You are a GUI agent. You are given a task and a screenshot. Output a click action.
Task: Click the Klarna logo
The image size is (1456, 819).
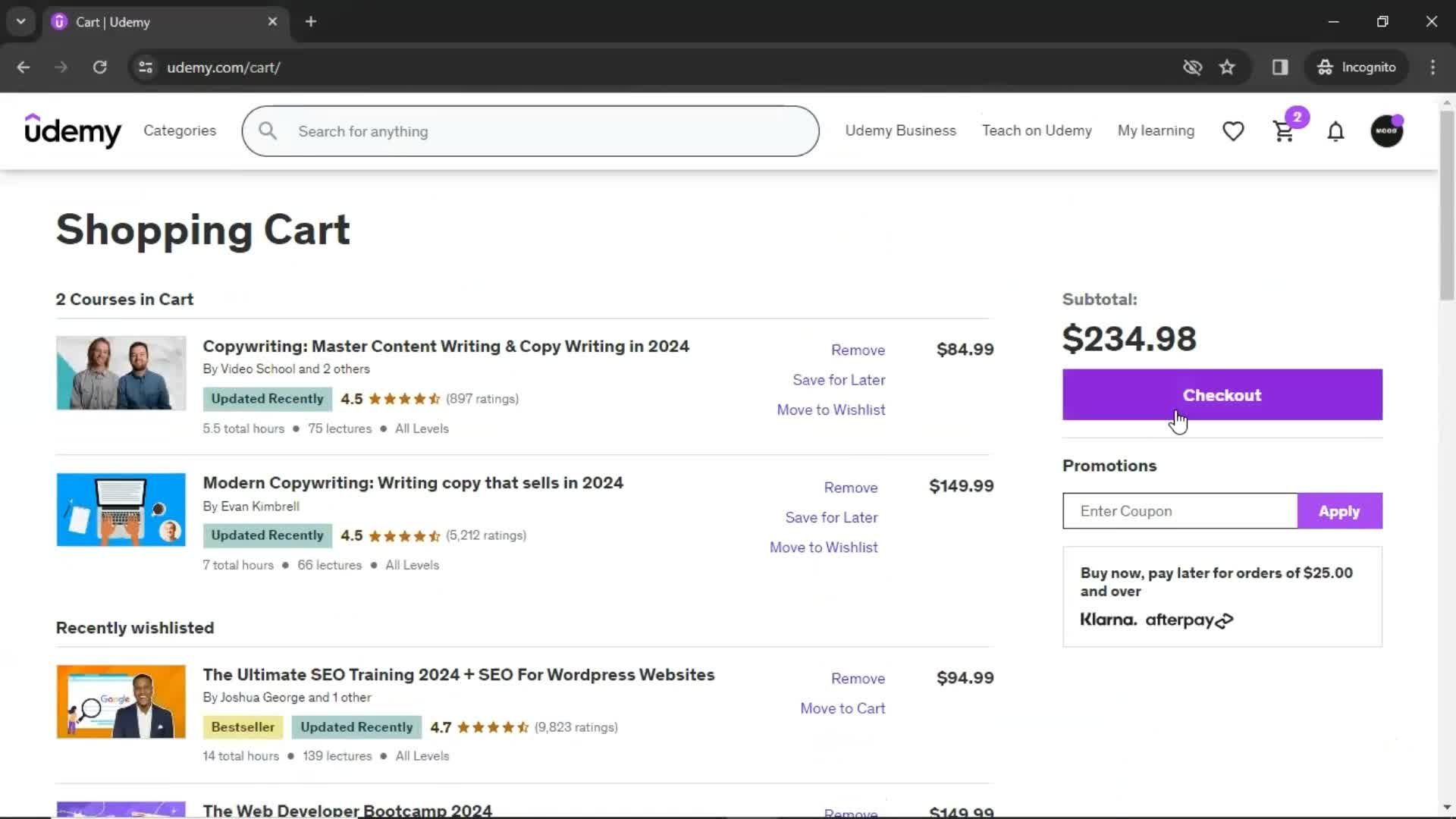(x=1108, y=620)
